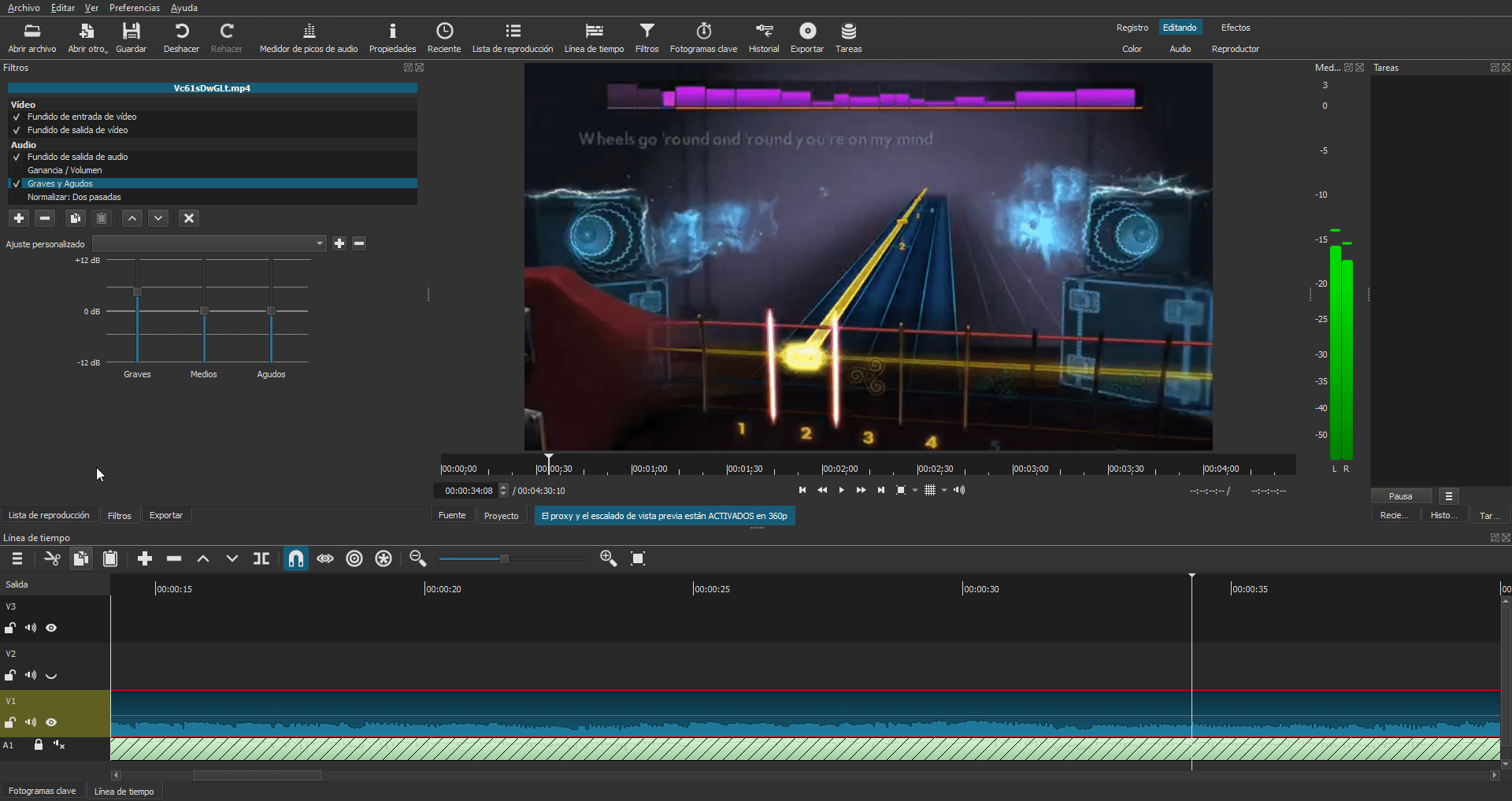
Task: Add a filter with plus button
Action: pyautogui.click(x=19, y=218)
